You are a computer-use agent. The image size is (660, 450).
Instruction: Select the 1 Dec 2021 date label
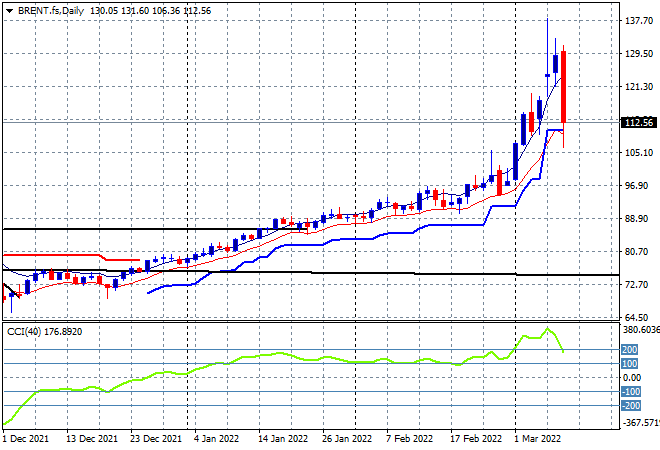(28, 439)
